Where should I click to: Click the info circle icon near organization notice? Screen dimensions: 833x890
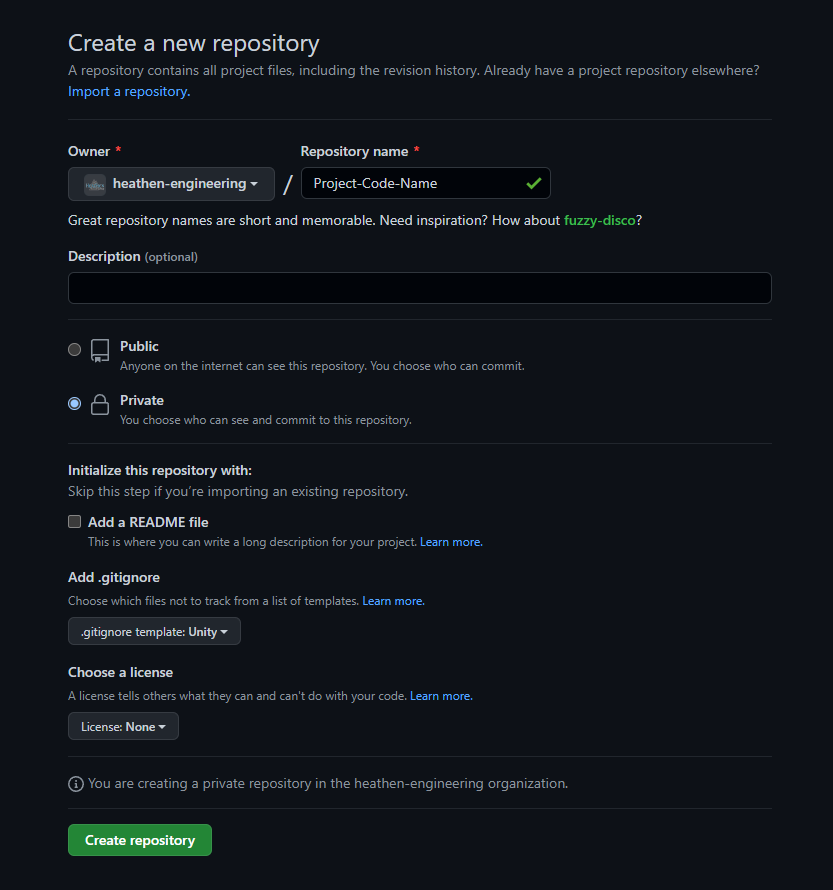(x=75, y=784)
